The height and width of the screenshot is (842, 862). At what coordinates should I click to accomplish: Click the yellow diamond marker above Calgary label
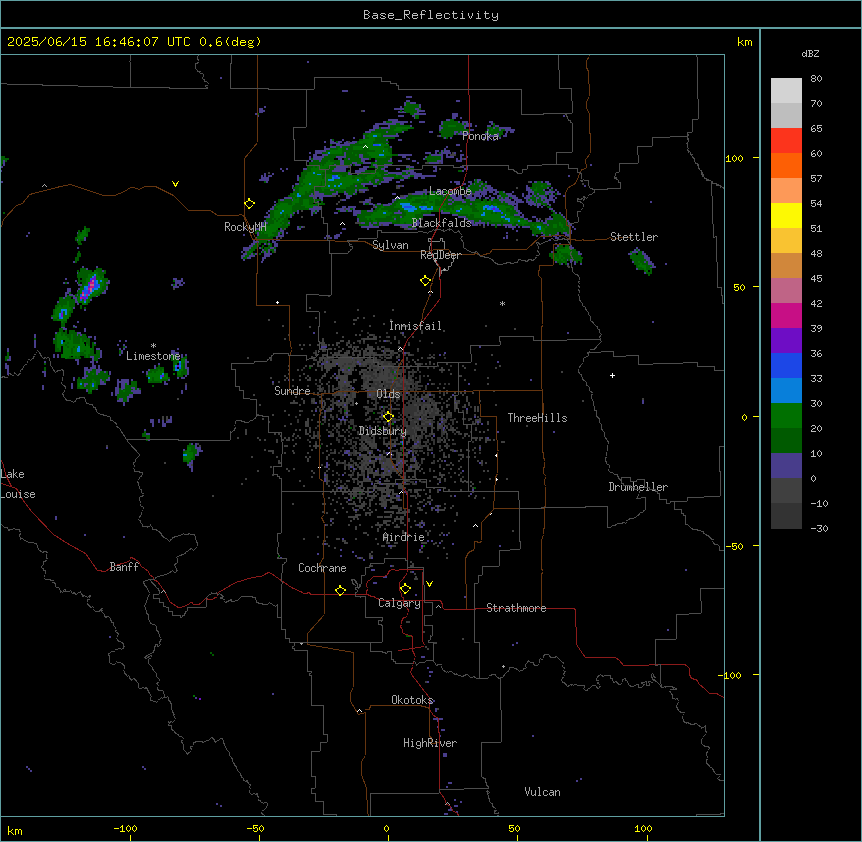[x=405, y=589]
